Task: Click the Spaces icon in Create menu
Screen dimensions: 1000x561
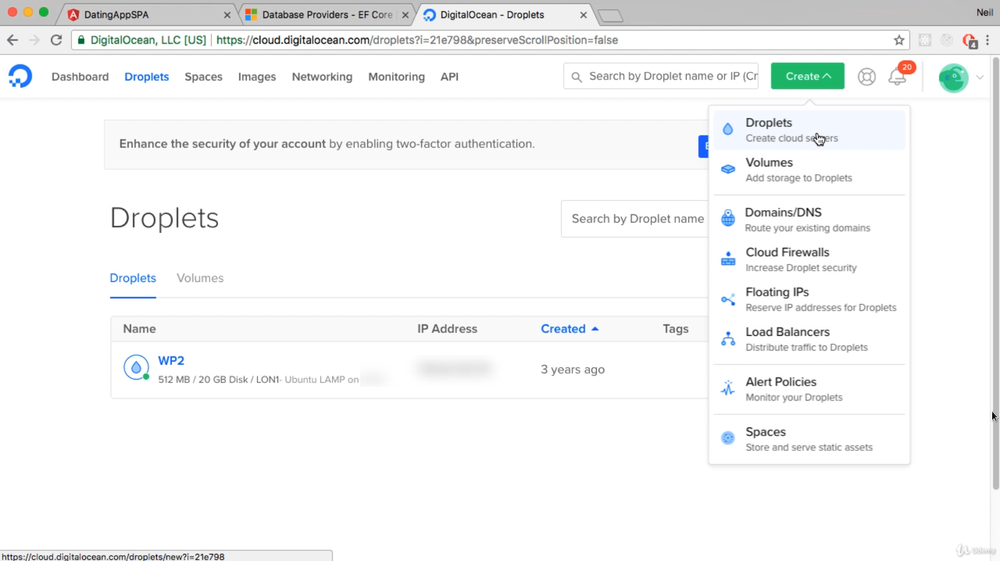Action: (728, 438)
